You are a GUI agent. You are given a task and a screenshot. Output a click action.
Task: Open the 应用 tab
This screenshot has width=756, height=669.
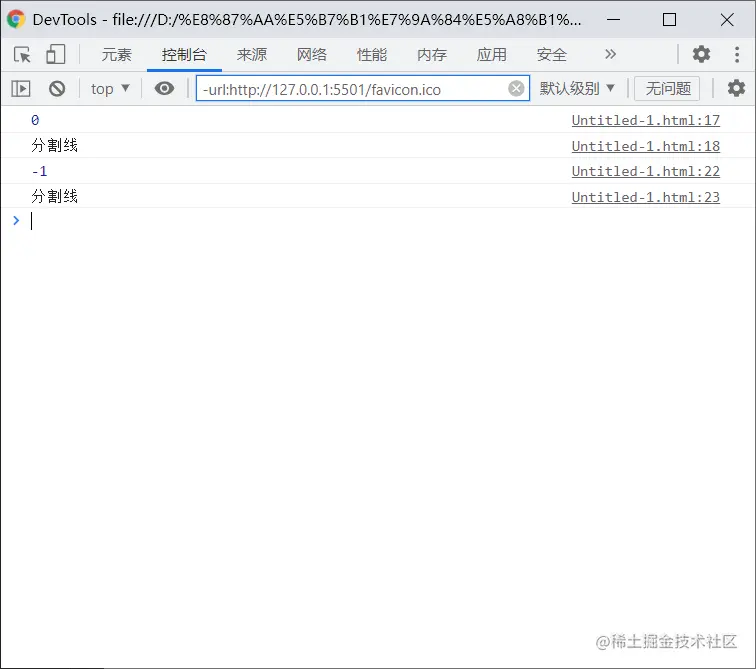(492, 54)
